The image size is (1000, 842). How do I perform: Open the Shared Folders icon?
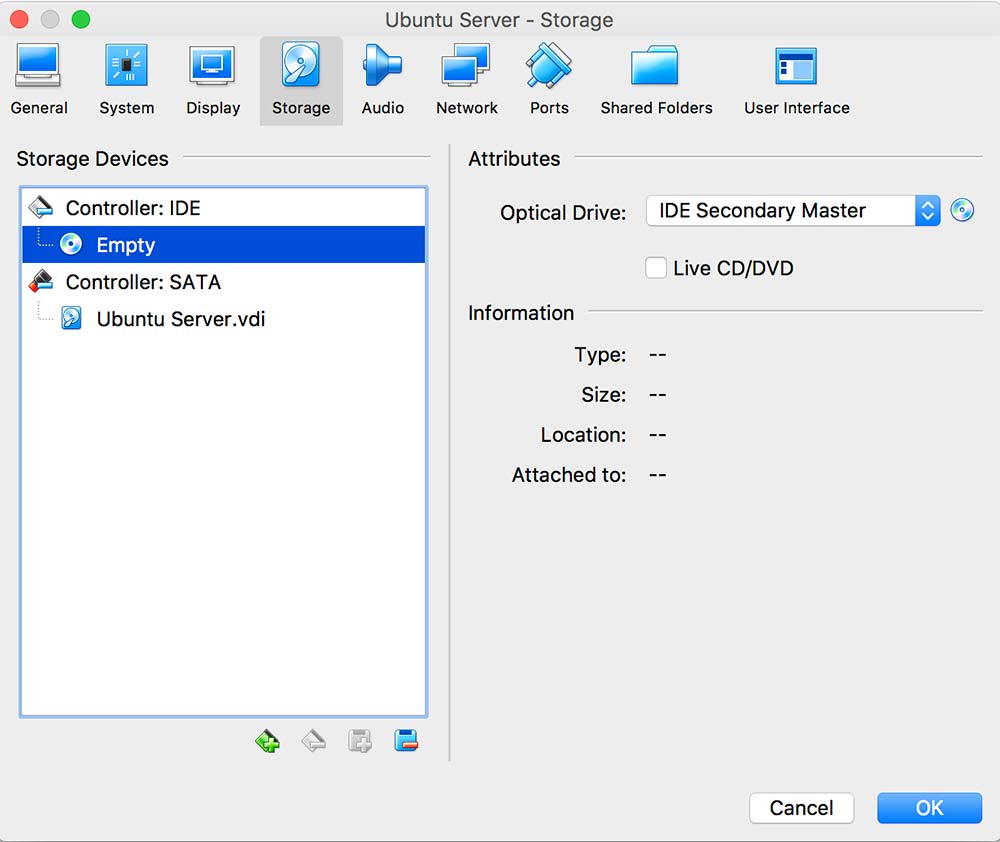click(x=656, y=80)
